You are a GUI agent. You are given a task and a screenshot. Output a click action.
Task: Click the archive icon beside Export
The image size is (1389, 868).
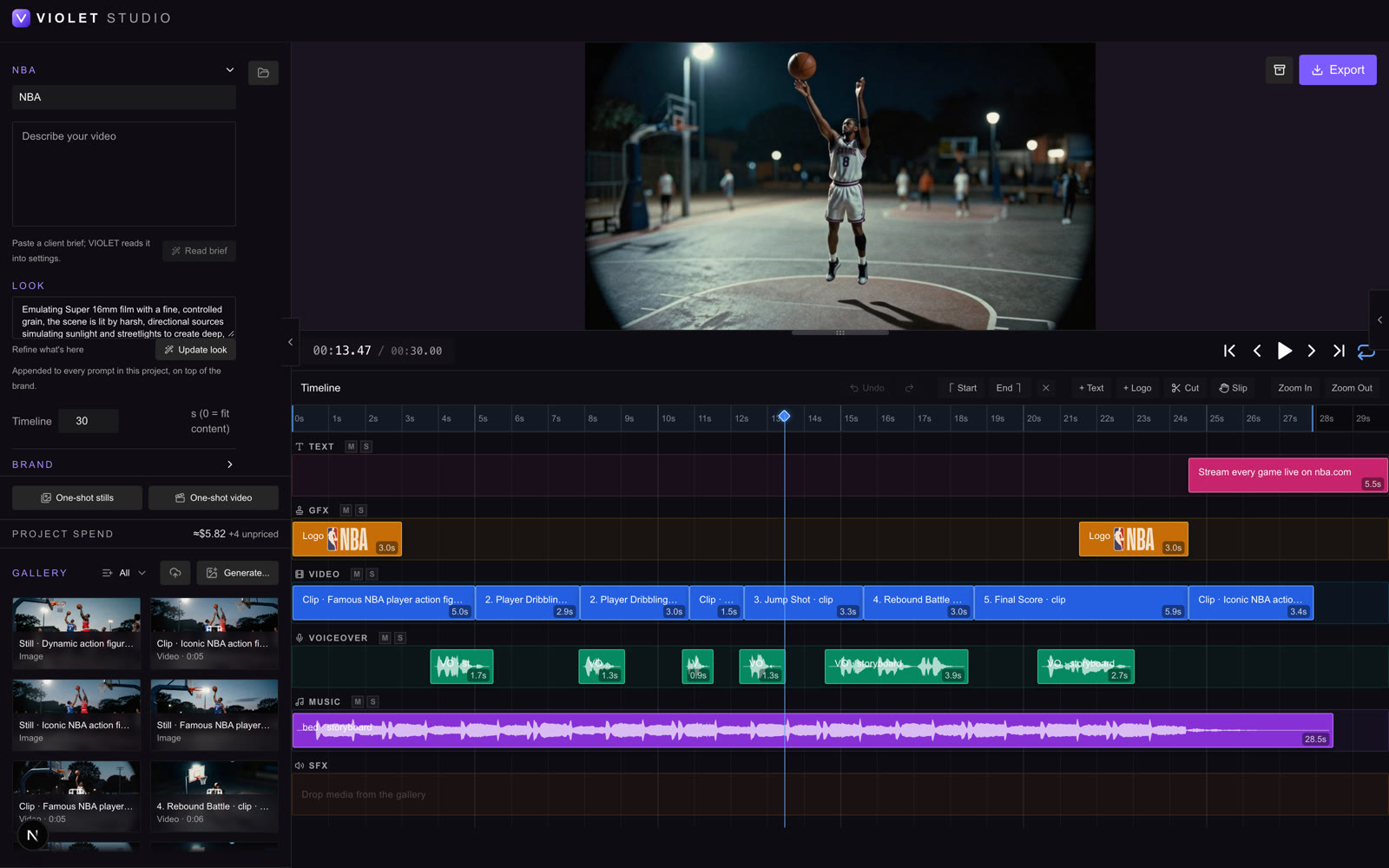click(1279, 70)
